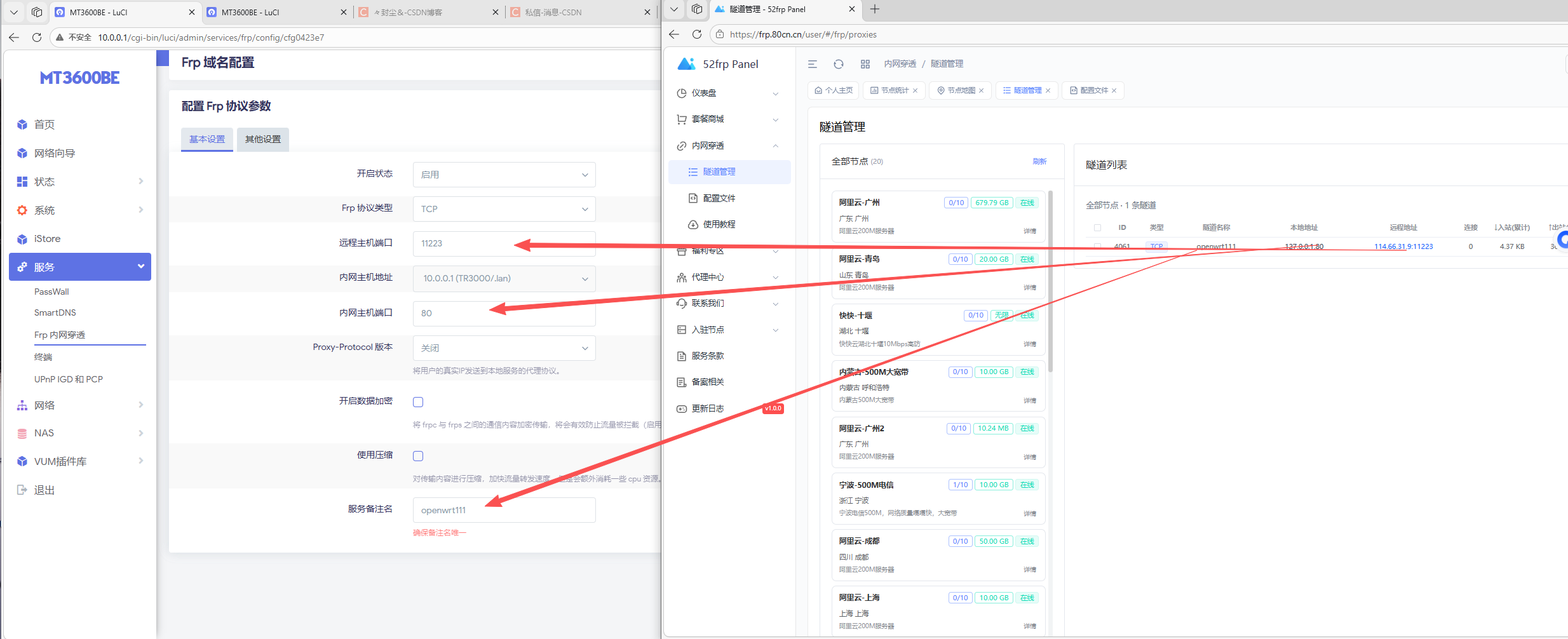The image size is (1568, 639).
Task: Click the node list vertical scrollbar
Action: coord(1050,281)
